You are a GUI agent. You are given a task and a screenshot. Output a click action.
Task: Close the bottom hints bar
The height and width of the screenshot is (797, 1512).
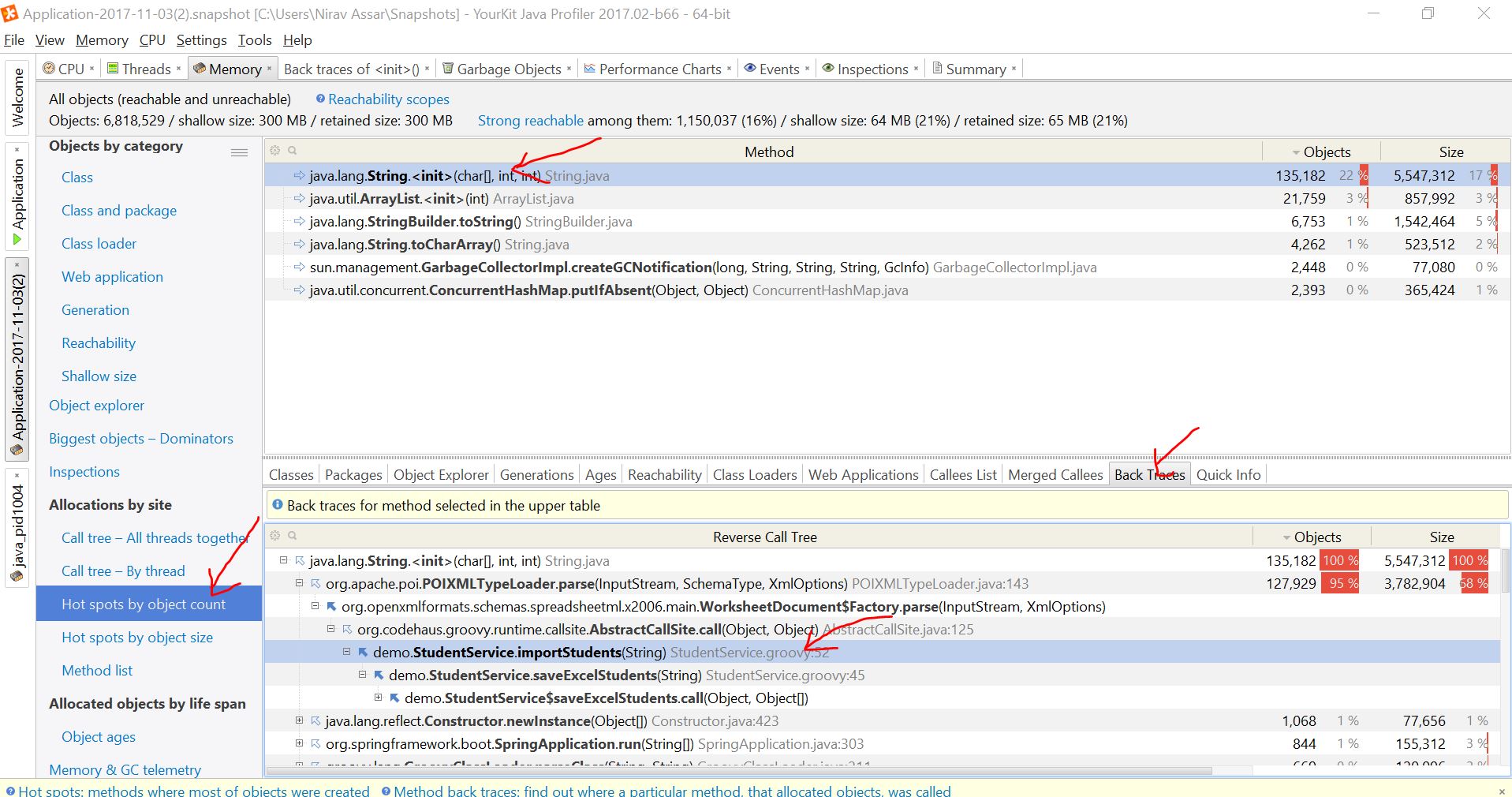[x=1501, y=791]
